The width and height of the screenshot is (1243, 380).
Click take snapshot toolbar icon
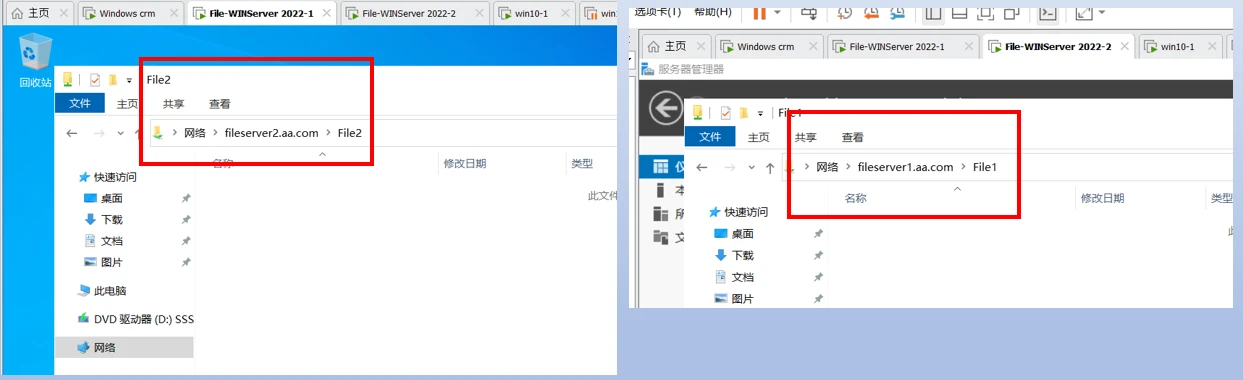tap(845, 12)
